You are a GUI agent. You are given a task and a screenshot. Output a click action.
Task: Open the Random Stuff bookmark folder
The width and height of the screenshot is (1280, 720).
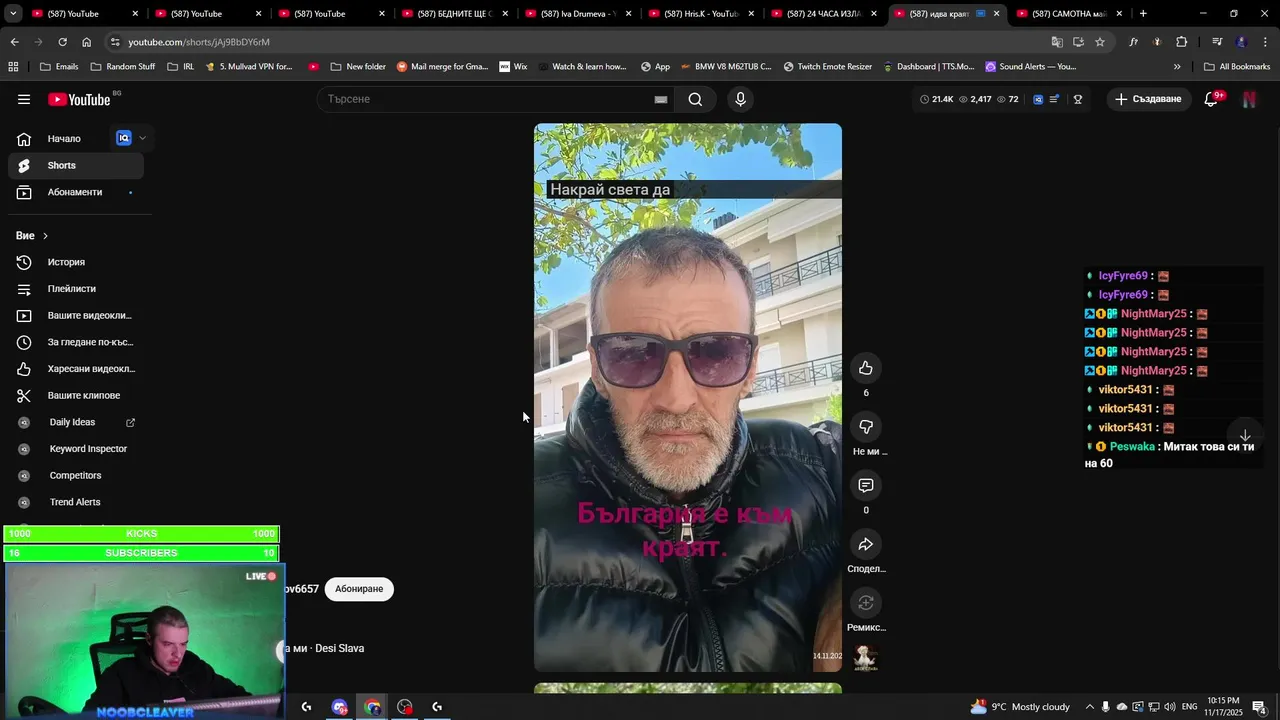[x=123, y=67]
